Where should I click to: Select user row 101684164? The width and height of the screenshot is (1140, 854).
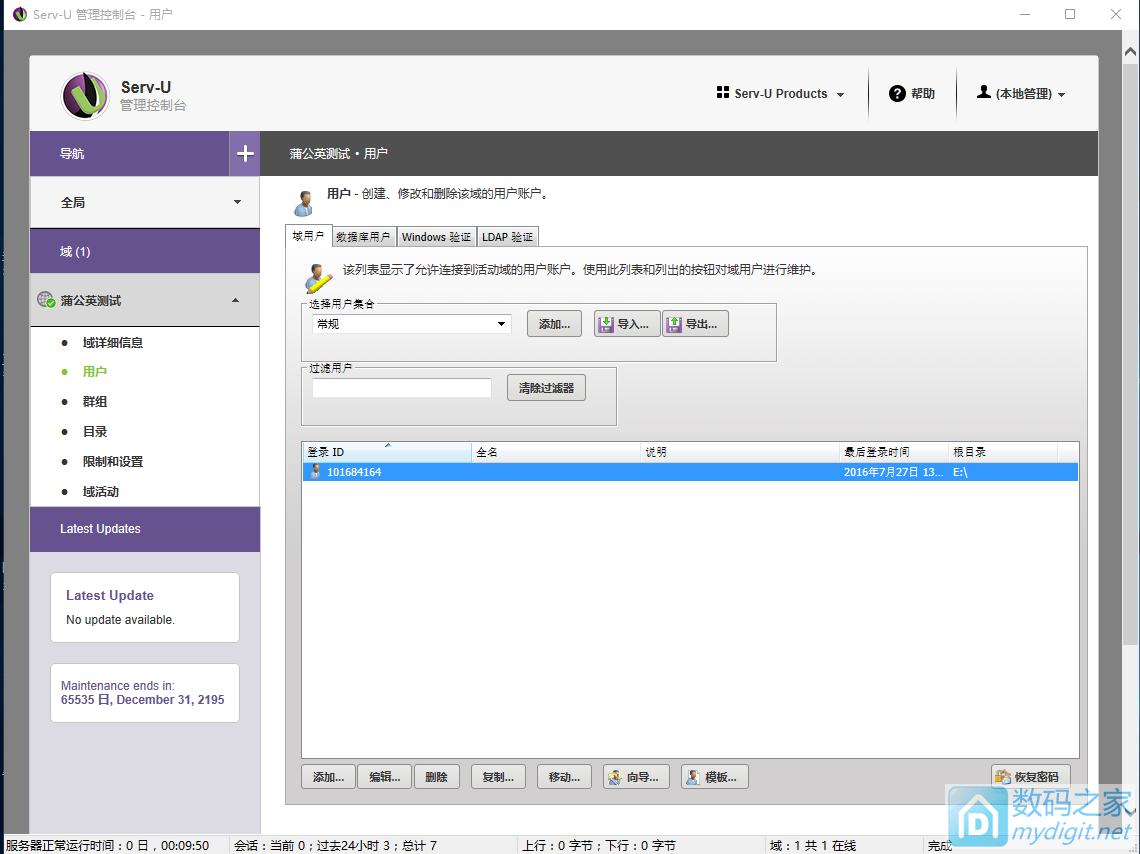click(690, 472)
